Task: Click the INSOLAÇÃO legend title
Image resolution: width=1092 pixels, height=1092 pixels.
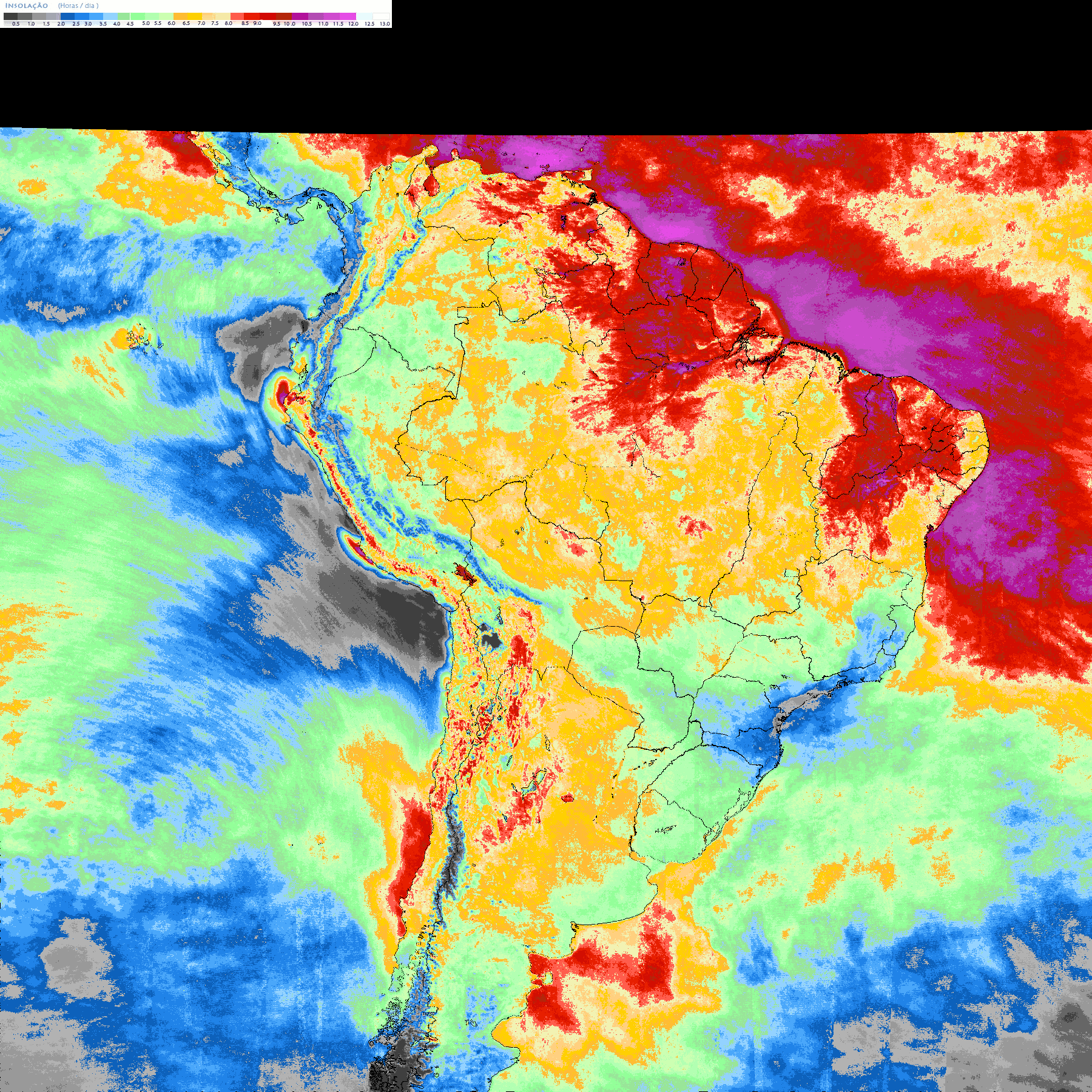Action: pos(27,5)
